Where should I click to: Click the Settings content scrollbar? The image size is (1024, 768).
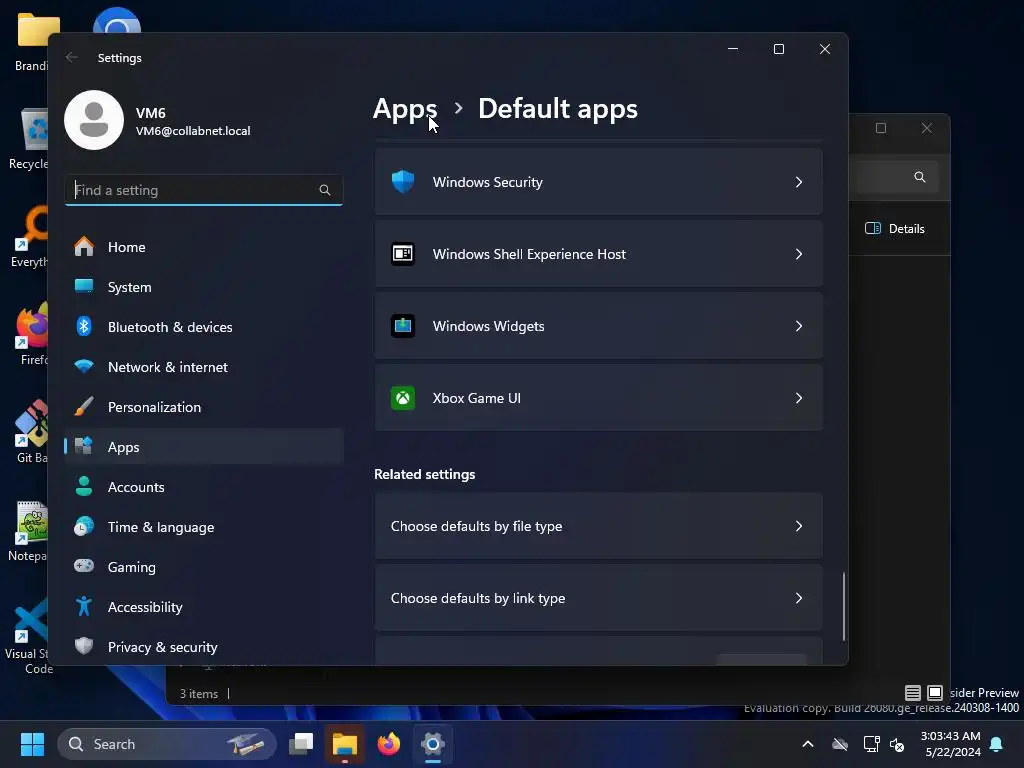tap(844, 606)
